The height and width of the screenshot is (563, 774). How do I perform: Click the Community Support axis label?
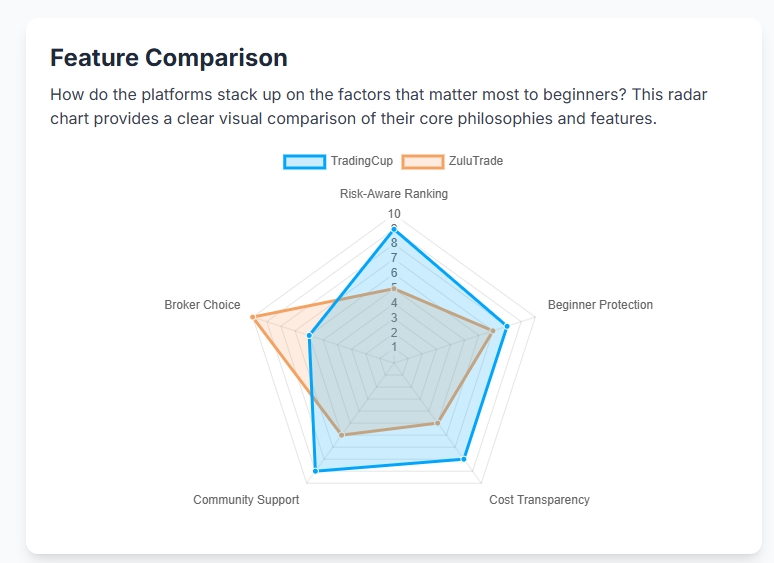[246, 500]
